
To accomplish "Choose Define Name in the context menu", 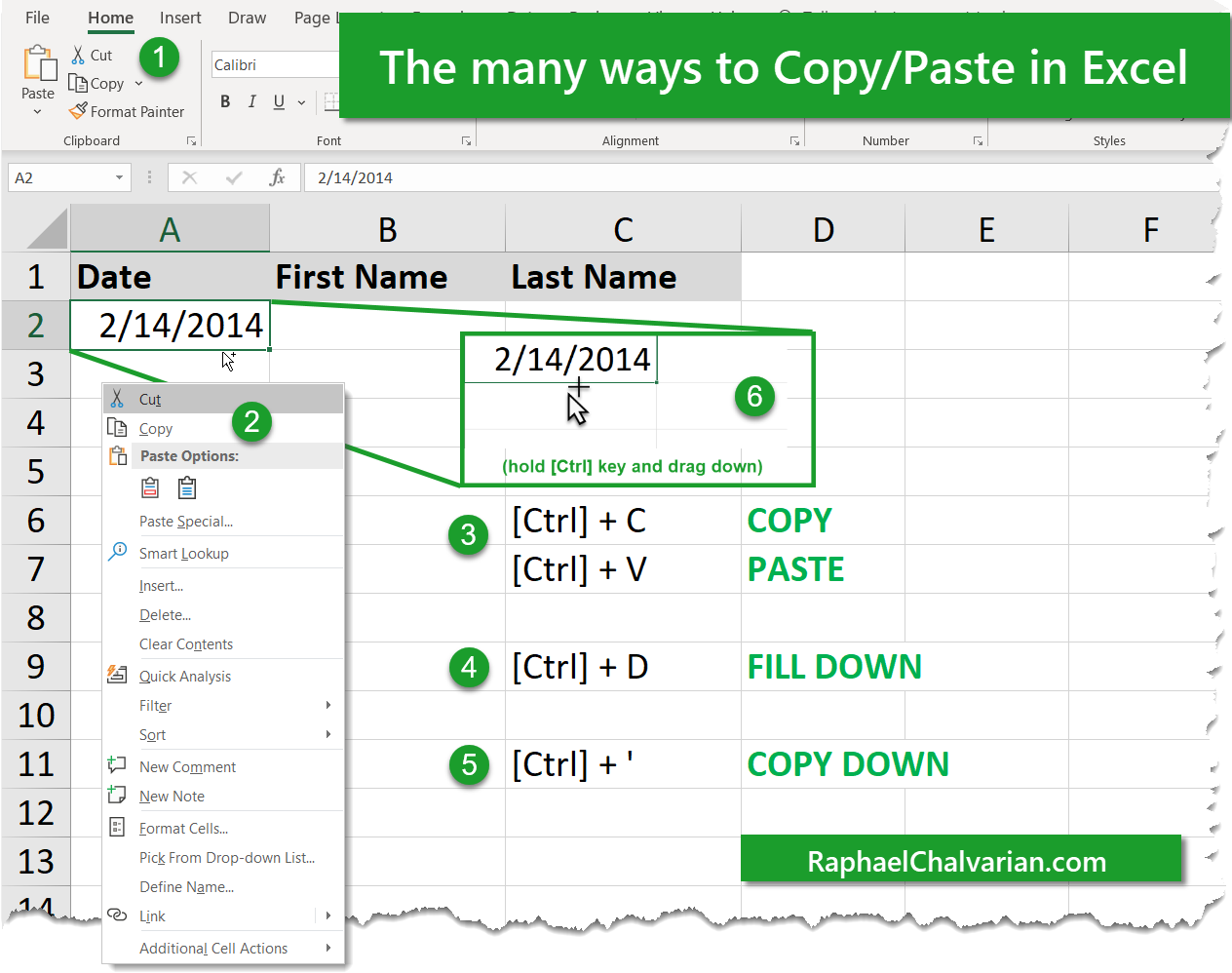I will coord(223,886).
